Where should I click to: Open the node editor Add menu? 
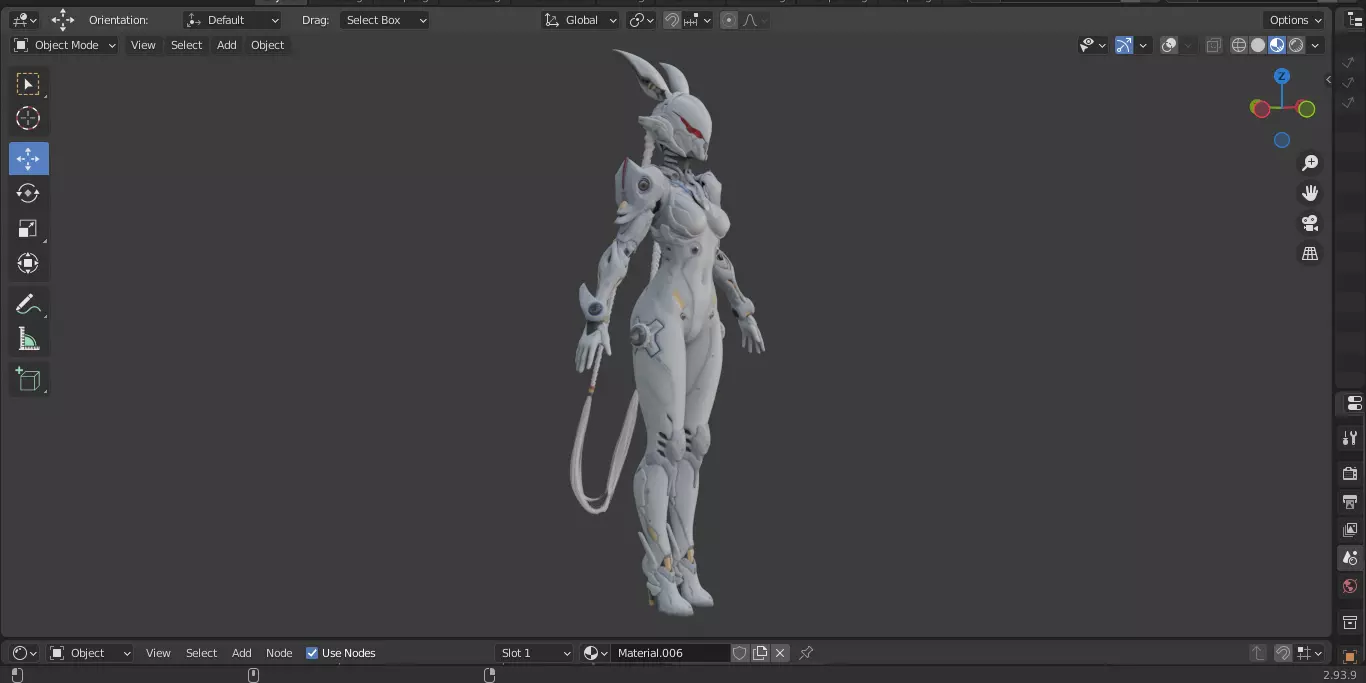tap(242, 653)
